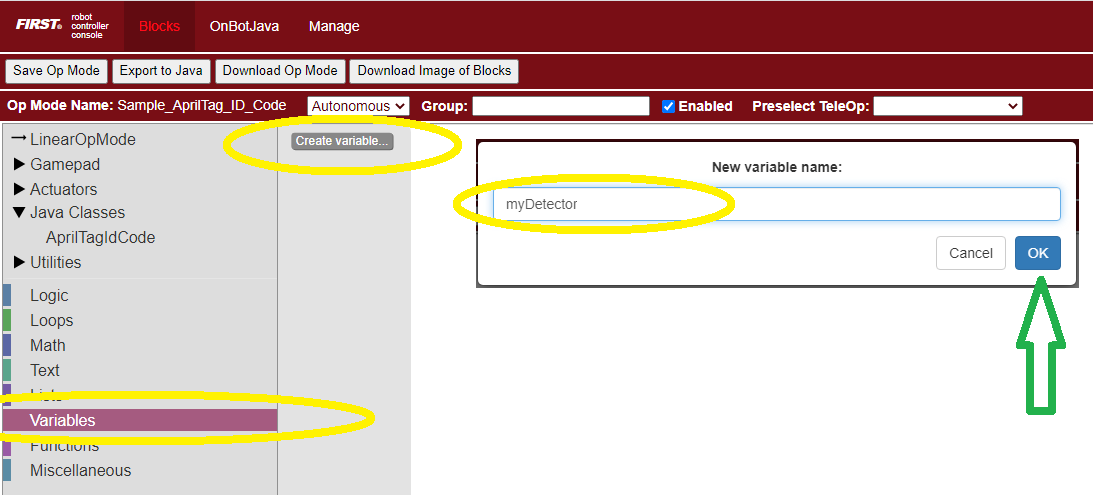
Task: Click Download Op Mode button
Action: coord(281,71)
